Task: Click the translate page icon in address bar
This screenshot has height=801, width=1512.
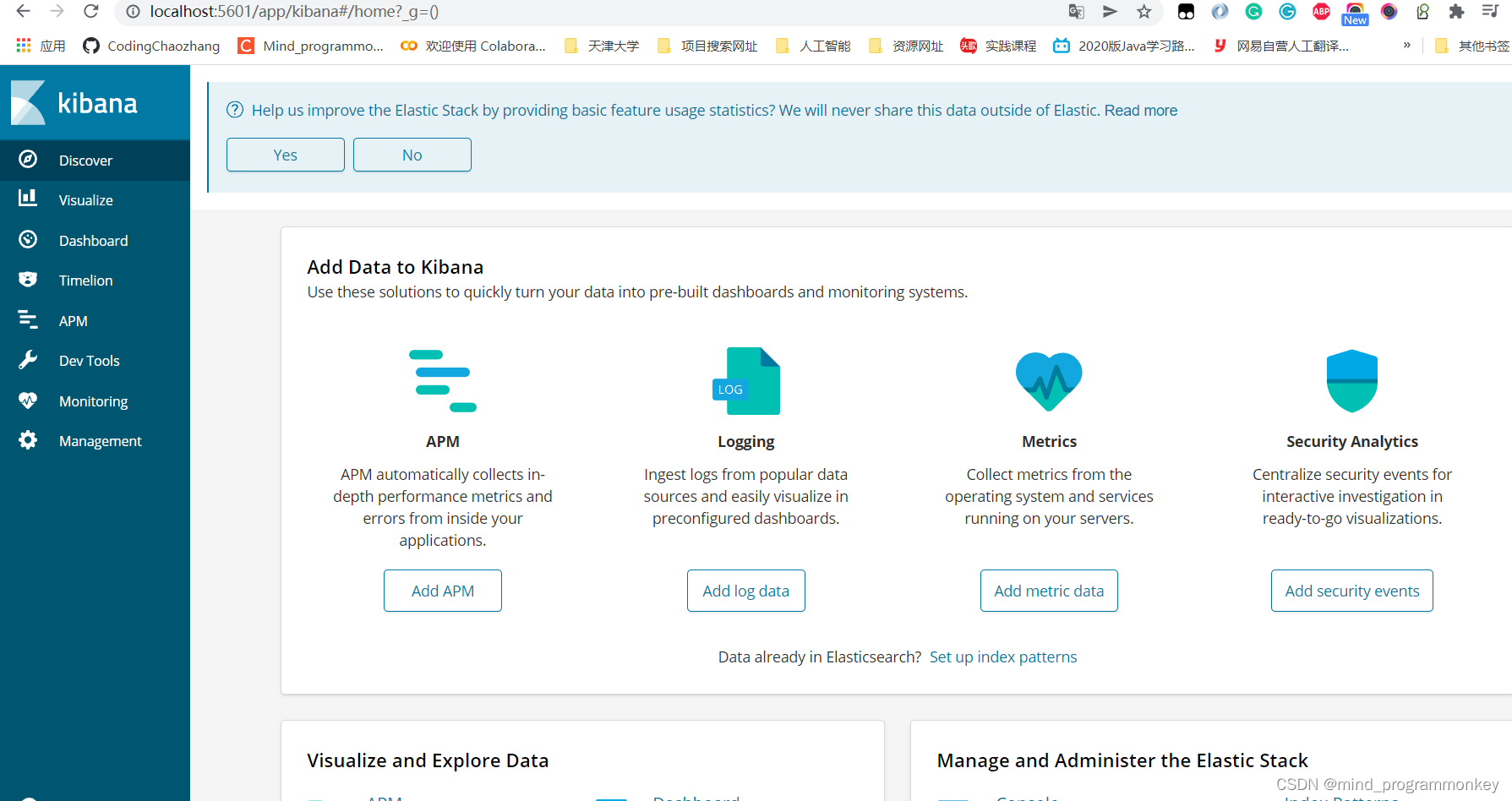Action: pos(1076,11)
